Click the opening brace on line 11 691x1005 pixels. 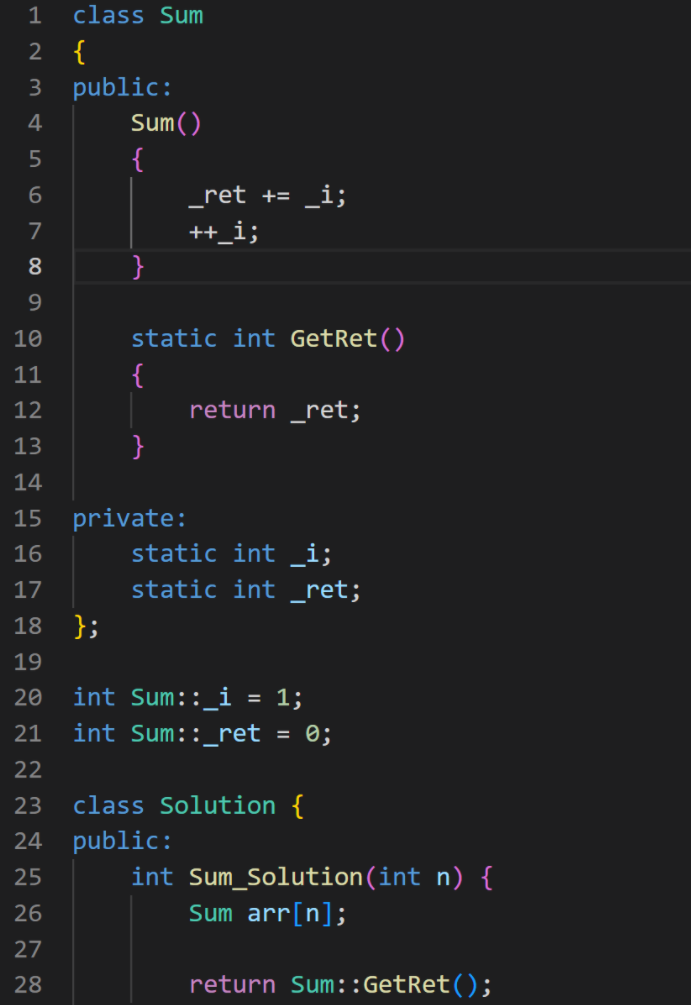(x=138, y=374)
